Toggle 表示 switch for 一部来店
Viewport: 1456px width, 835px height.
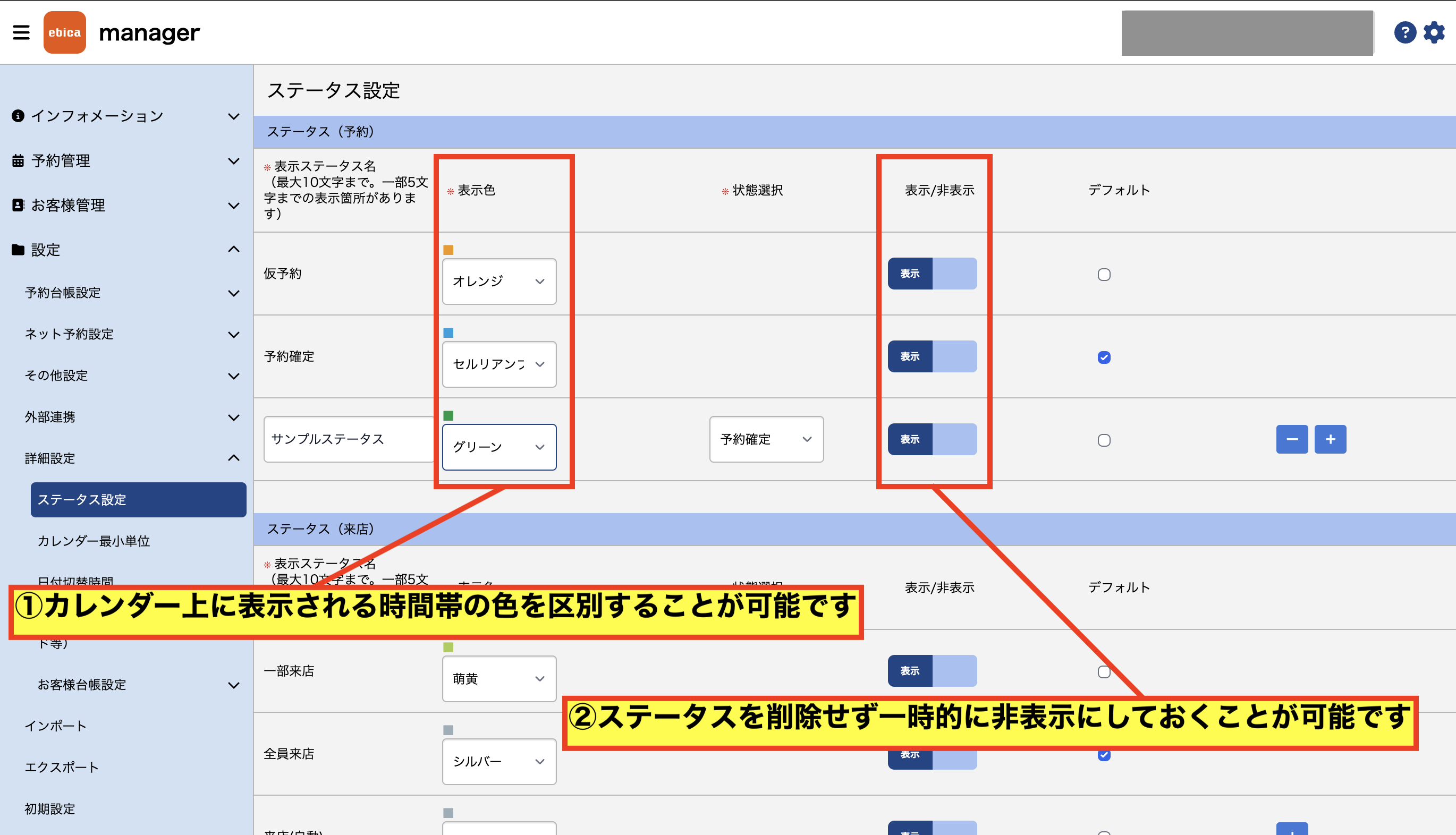(x=932, y=671)
